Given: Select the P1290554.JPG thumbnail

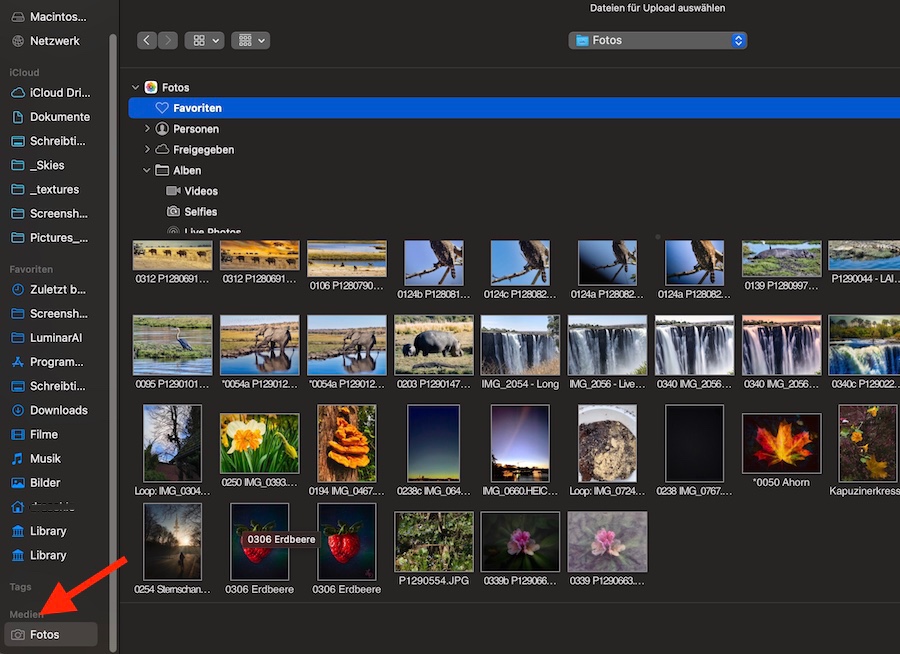Looking at the screenshot, I should (x=433, y=542).
